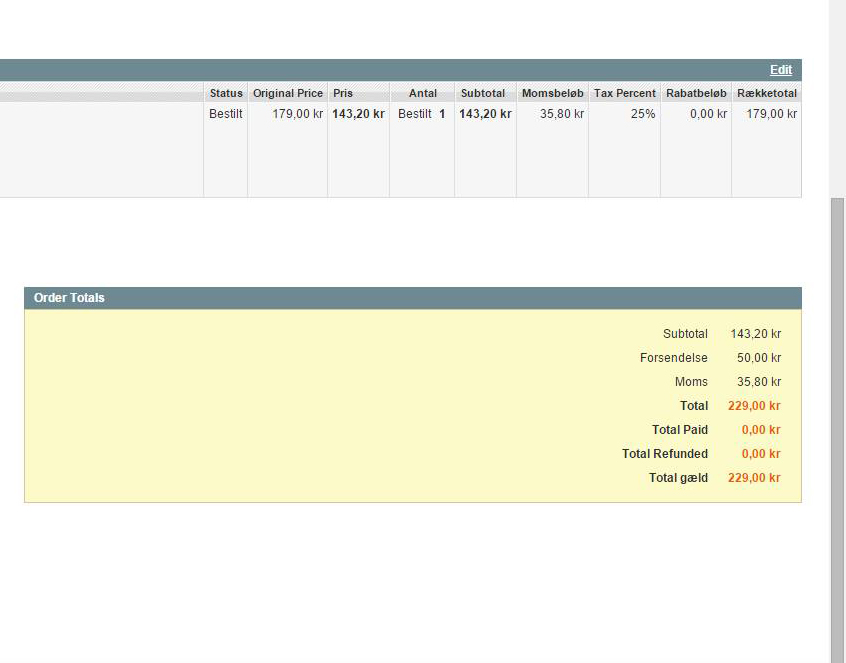
Task: Click the Rækketotal column header
Action: click(x=766, y=93)
